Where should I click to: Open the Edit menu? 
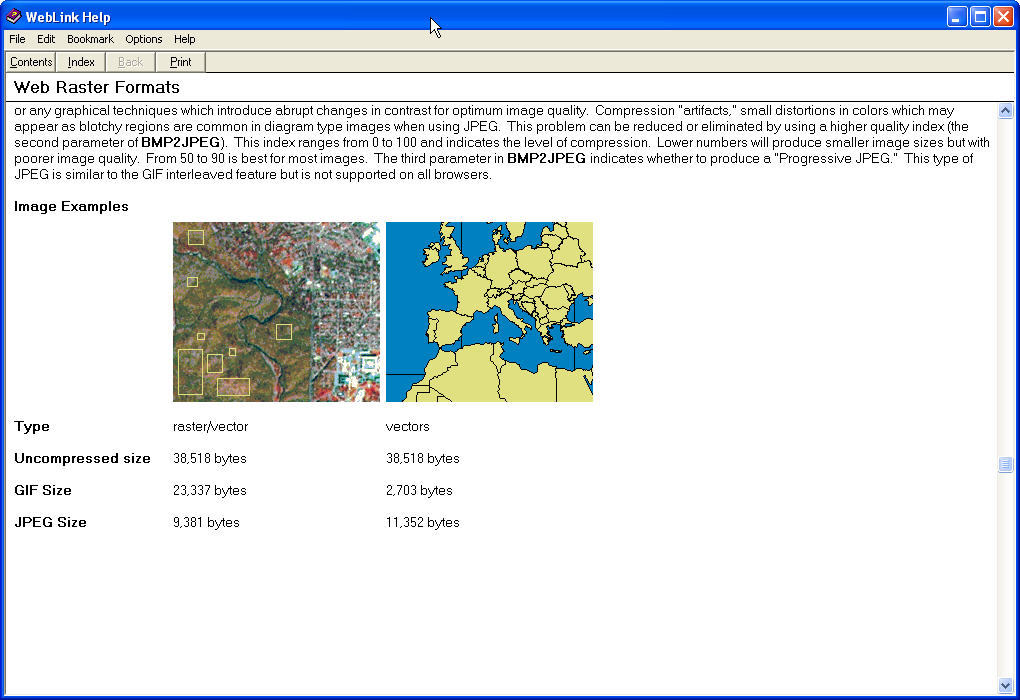[46, 39]
